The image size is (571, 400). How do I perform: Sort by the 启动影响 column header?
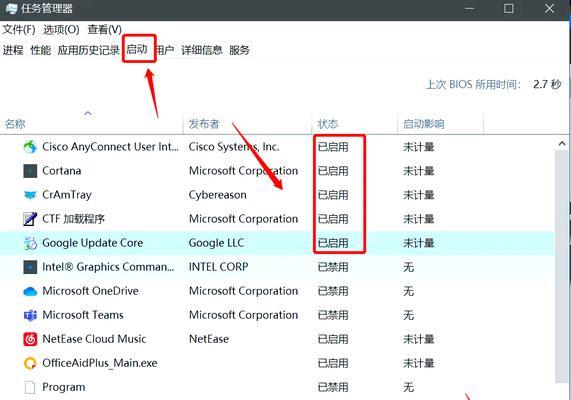(424, 124)
